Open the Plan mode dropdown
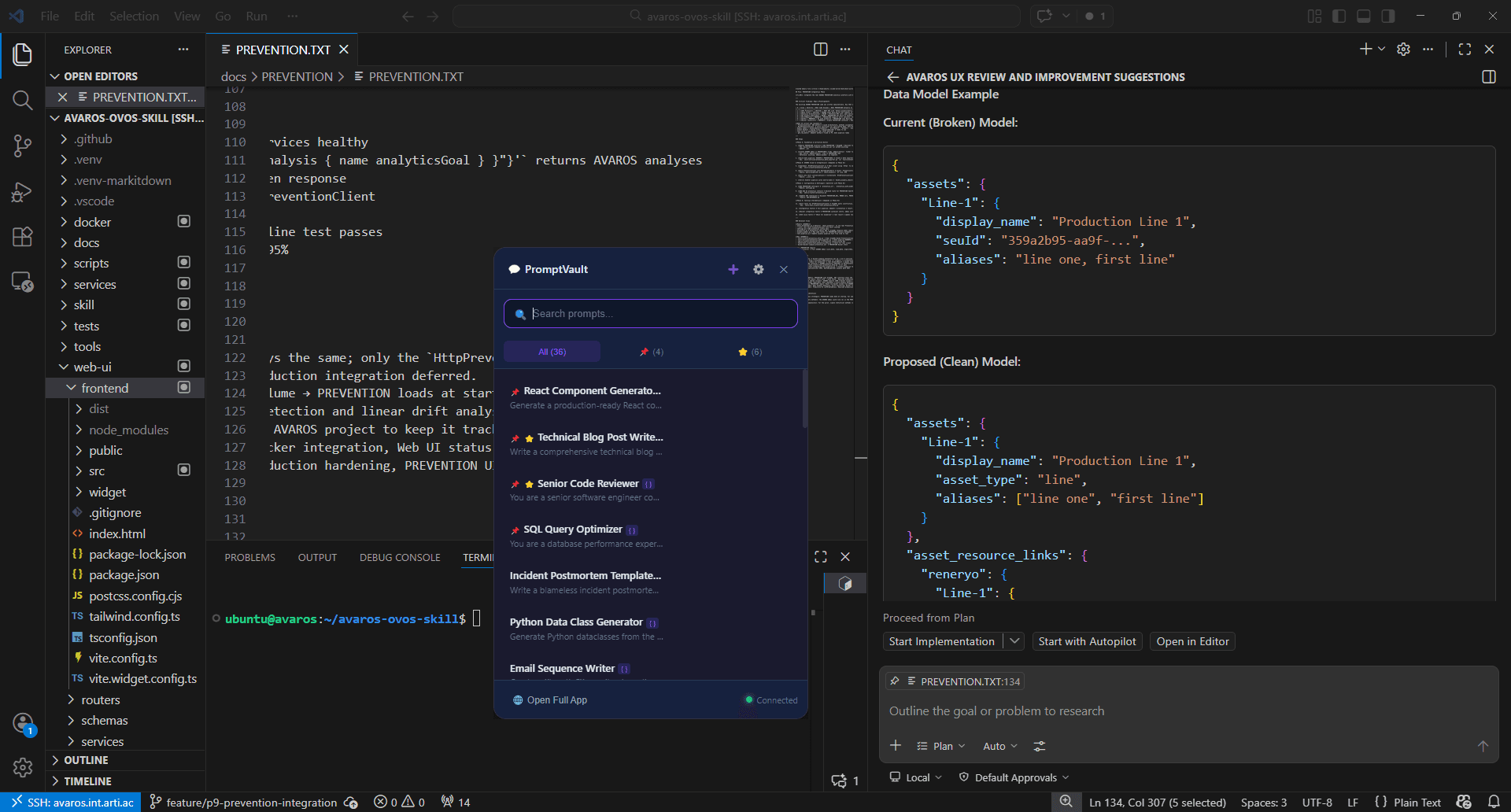This screenshot has width=1511, height=812. [940, 746]
